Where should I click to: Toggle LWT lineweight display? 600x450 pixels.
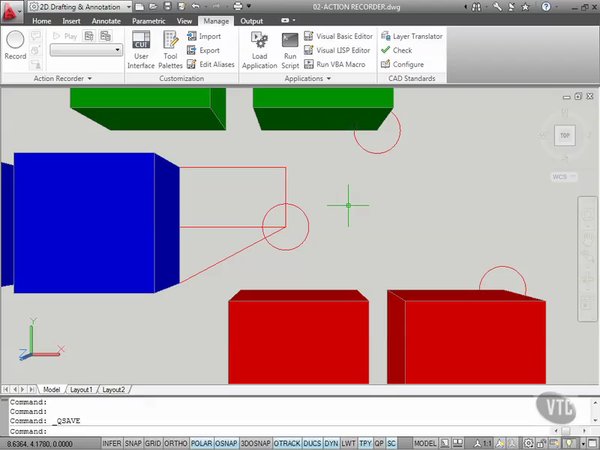pyautogui.click(x=349, y=443)
